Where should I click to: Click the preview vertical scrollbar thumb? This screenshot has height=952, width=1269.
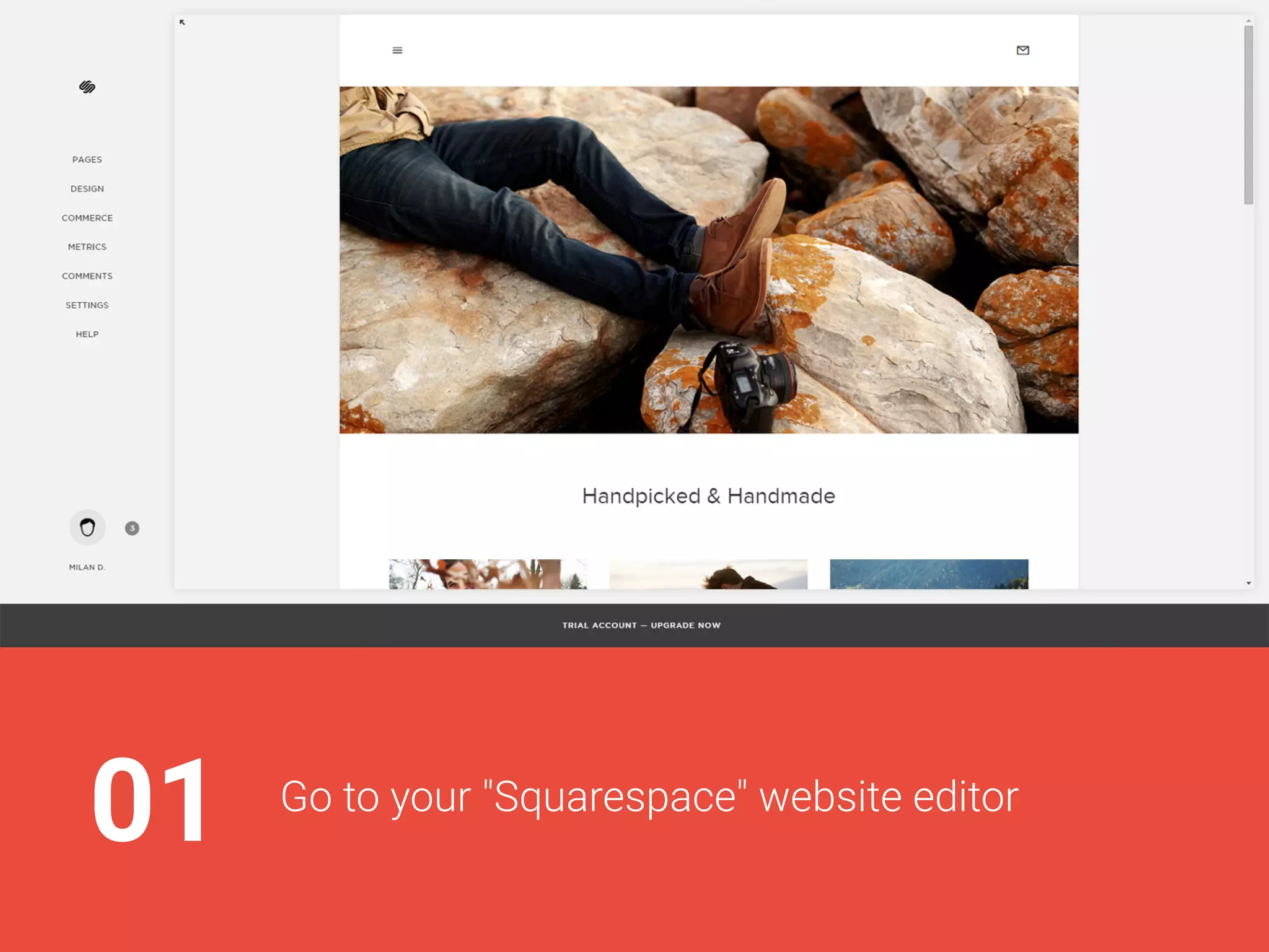point(1249,115)
